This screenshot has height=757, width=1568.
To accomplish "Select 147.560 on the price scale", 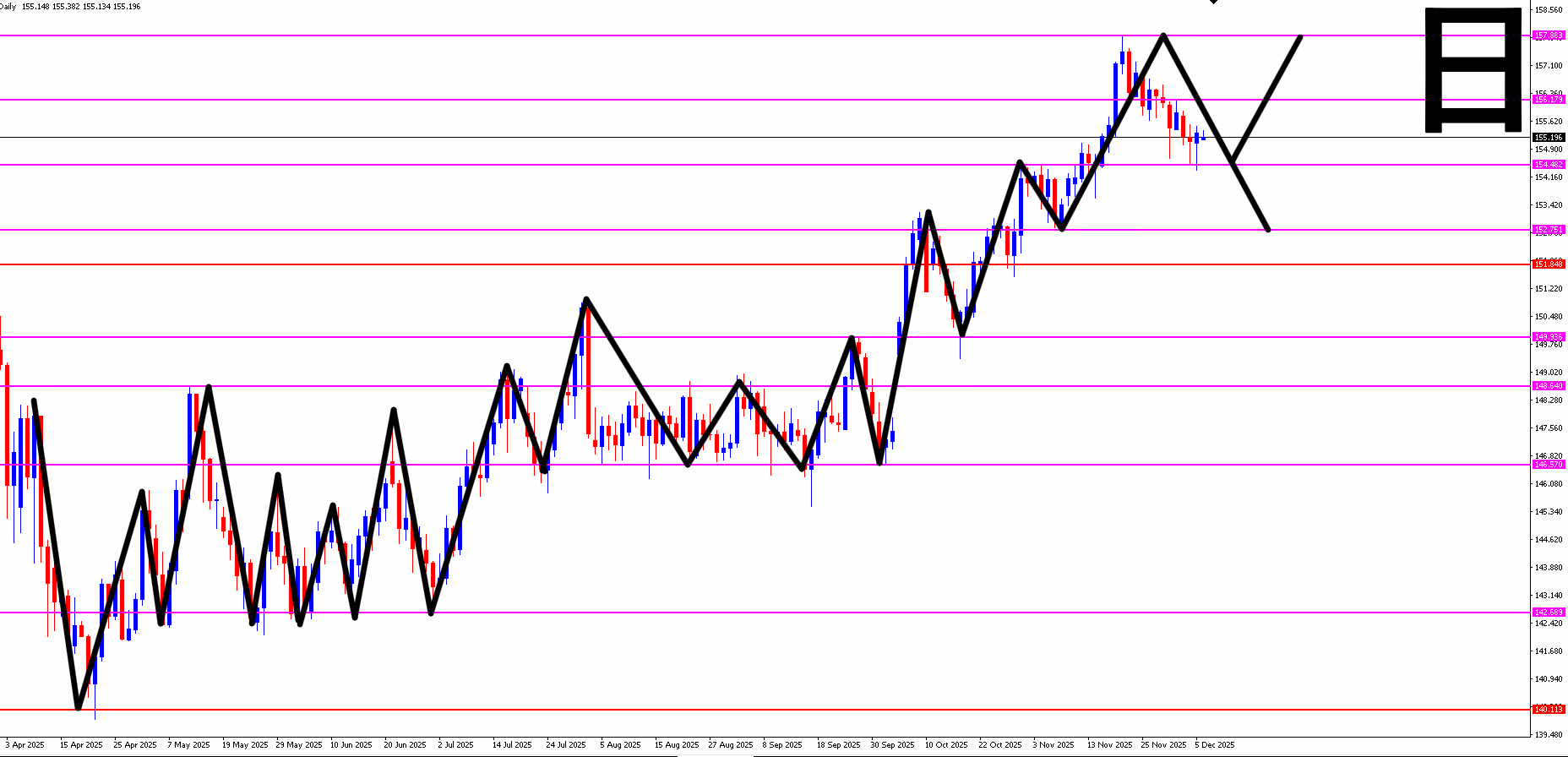I will tap(1549, 428).
